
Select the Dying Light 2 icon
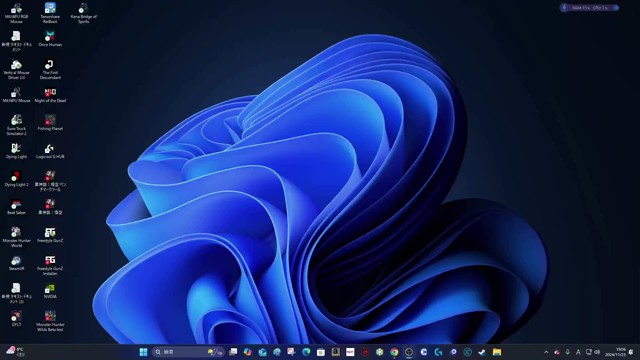click(16, 179)
